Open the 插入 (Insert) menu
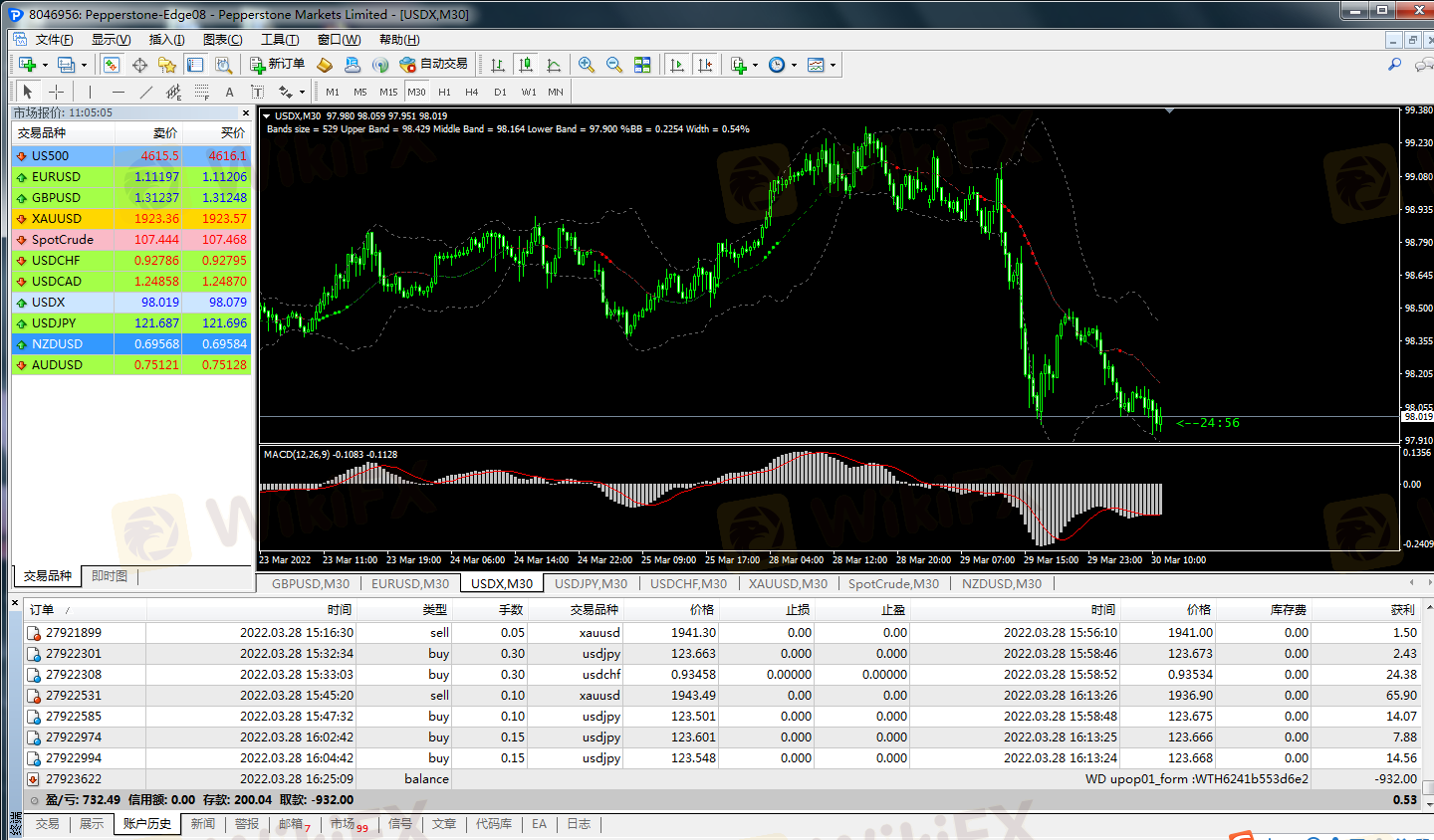 point(166,40)
